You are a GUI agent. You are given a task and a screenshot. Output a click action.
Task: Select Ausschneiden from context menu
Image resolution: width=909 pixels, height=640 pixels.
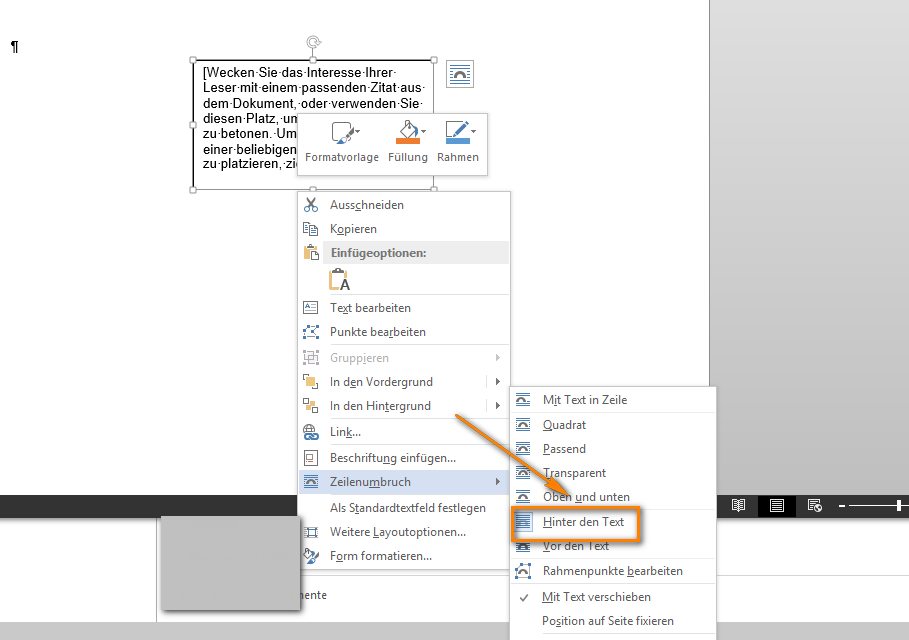tap(366, 205)
